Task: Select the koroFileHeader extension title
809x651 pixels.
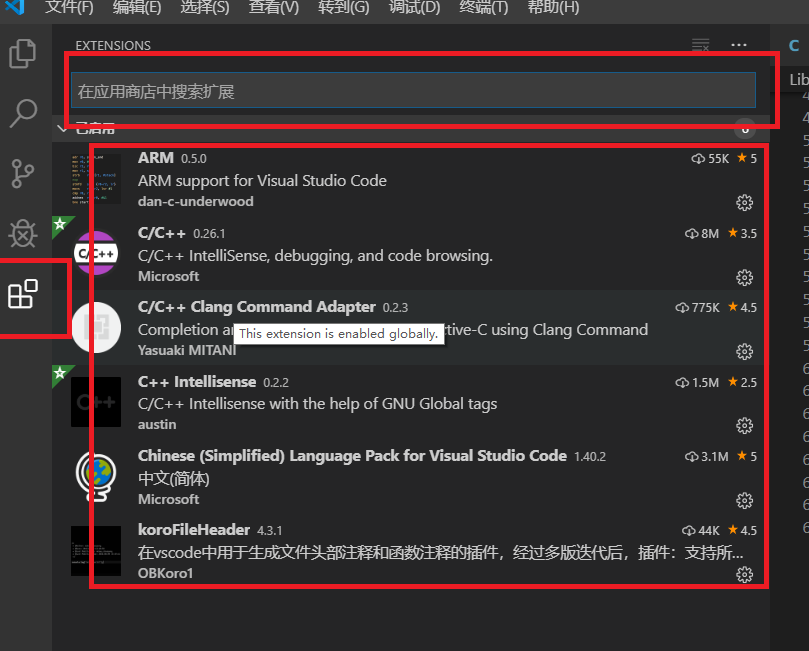Action: tap(193, 530)
